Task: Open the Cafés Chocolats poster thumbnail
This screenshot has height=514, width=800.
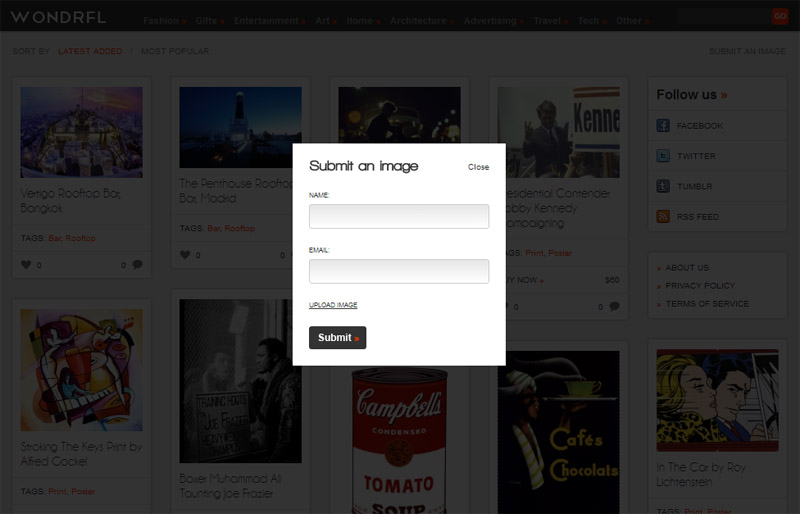Action: (559, 432)
